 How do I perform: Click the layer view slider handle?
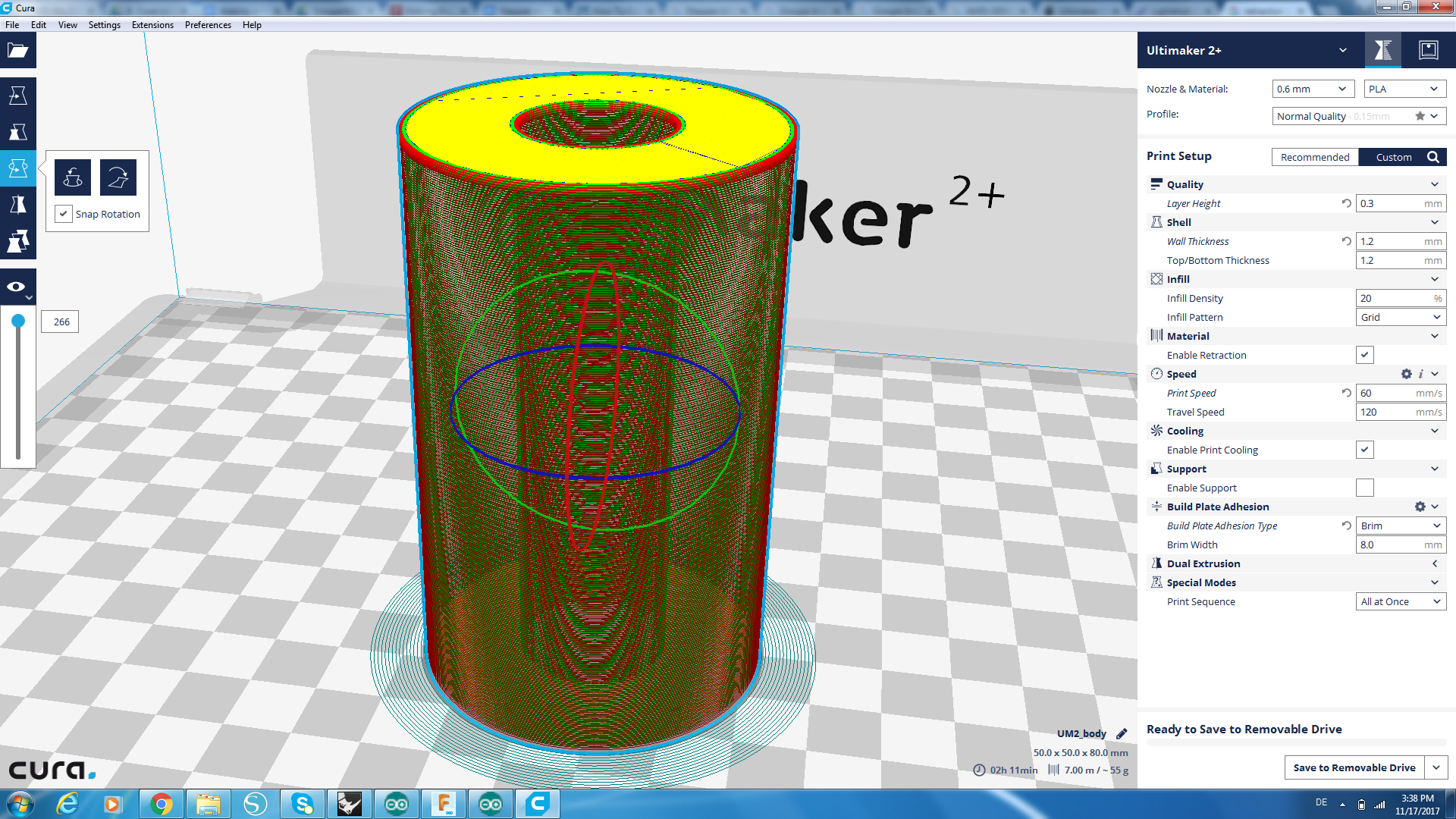click(18, 321)
